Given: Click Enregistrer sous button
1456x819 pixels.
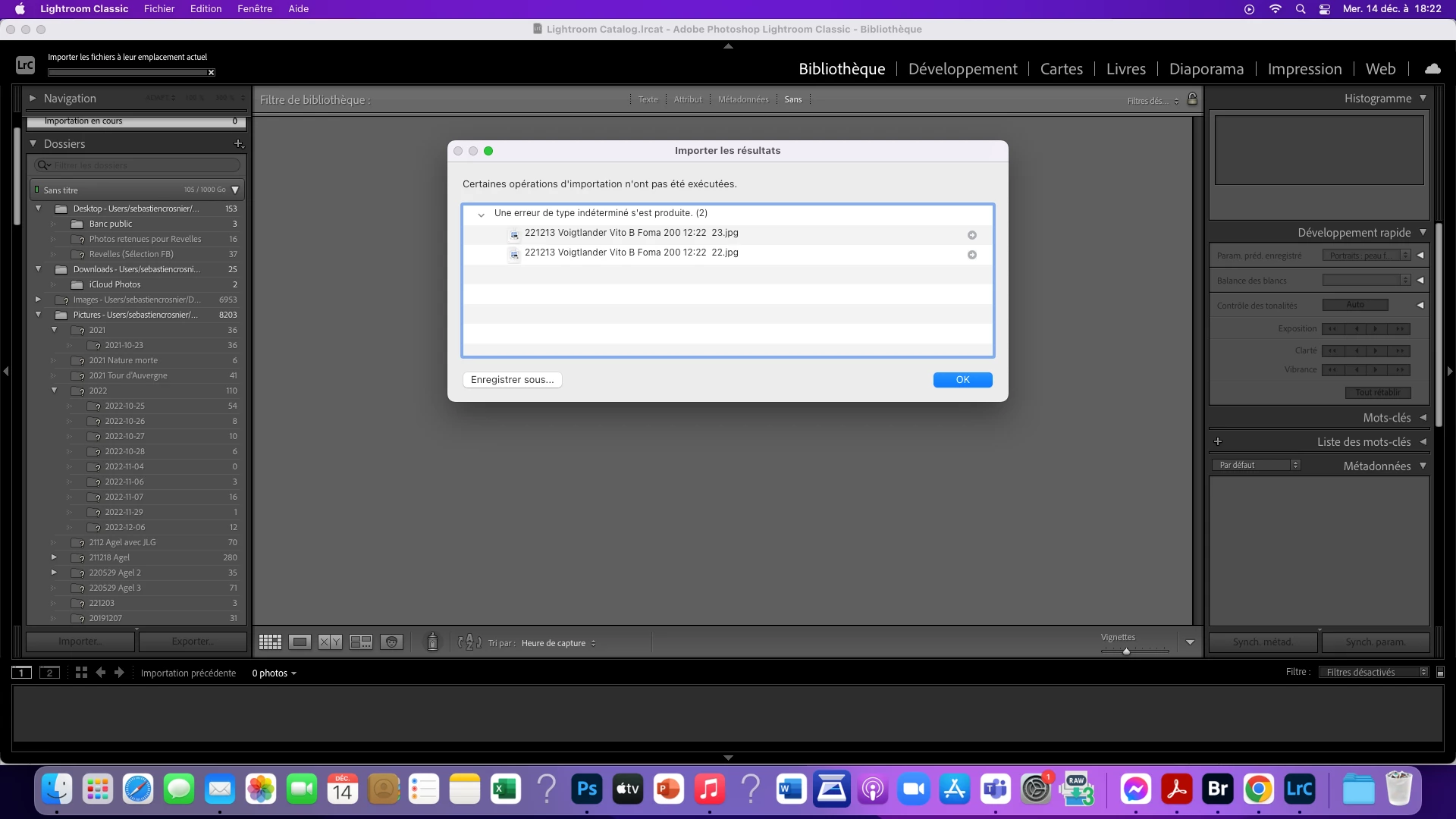Looking at the screenshot, I should pos(512,380).
